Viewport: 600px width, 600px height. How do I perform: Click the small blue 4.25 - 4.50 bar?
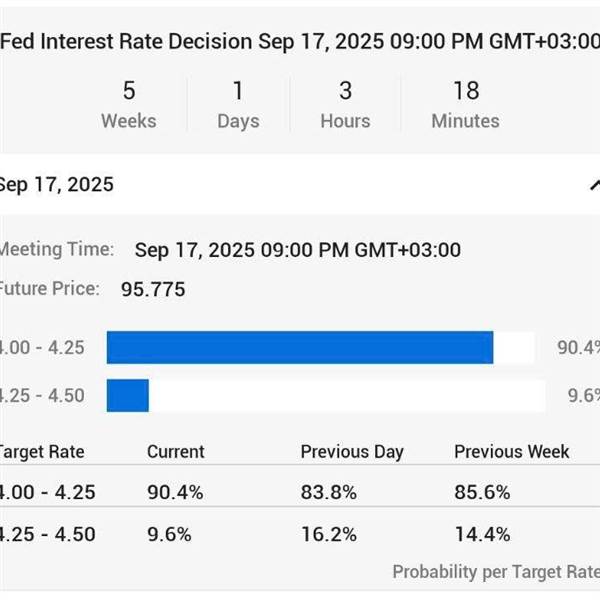(x=127, y=395)
